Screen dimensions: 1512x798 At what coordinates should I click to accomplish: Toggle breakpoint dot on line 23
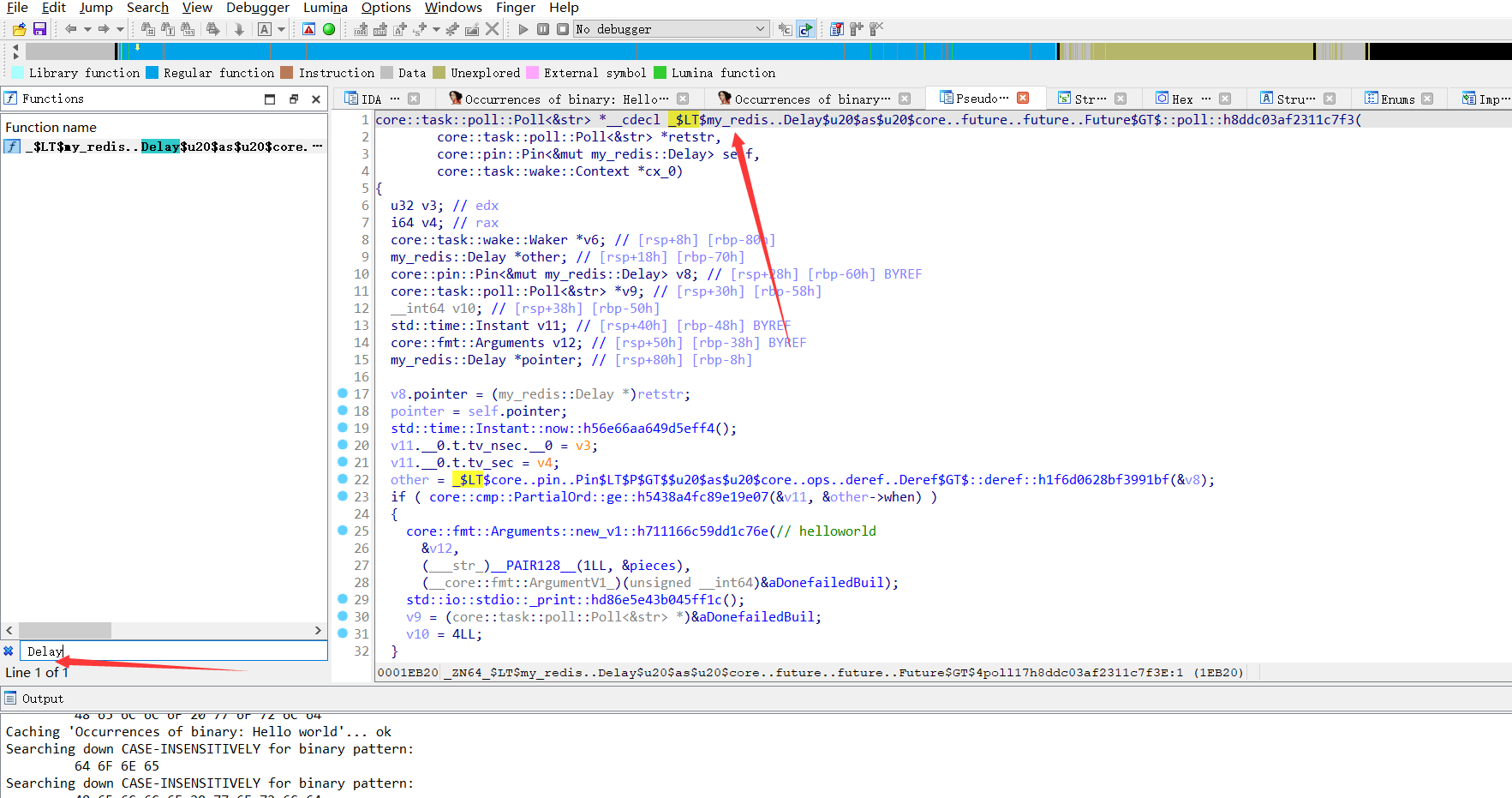(343, 496)
